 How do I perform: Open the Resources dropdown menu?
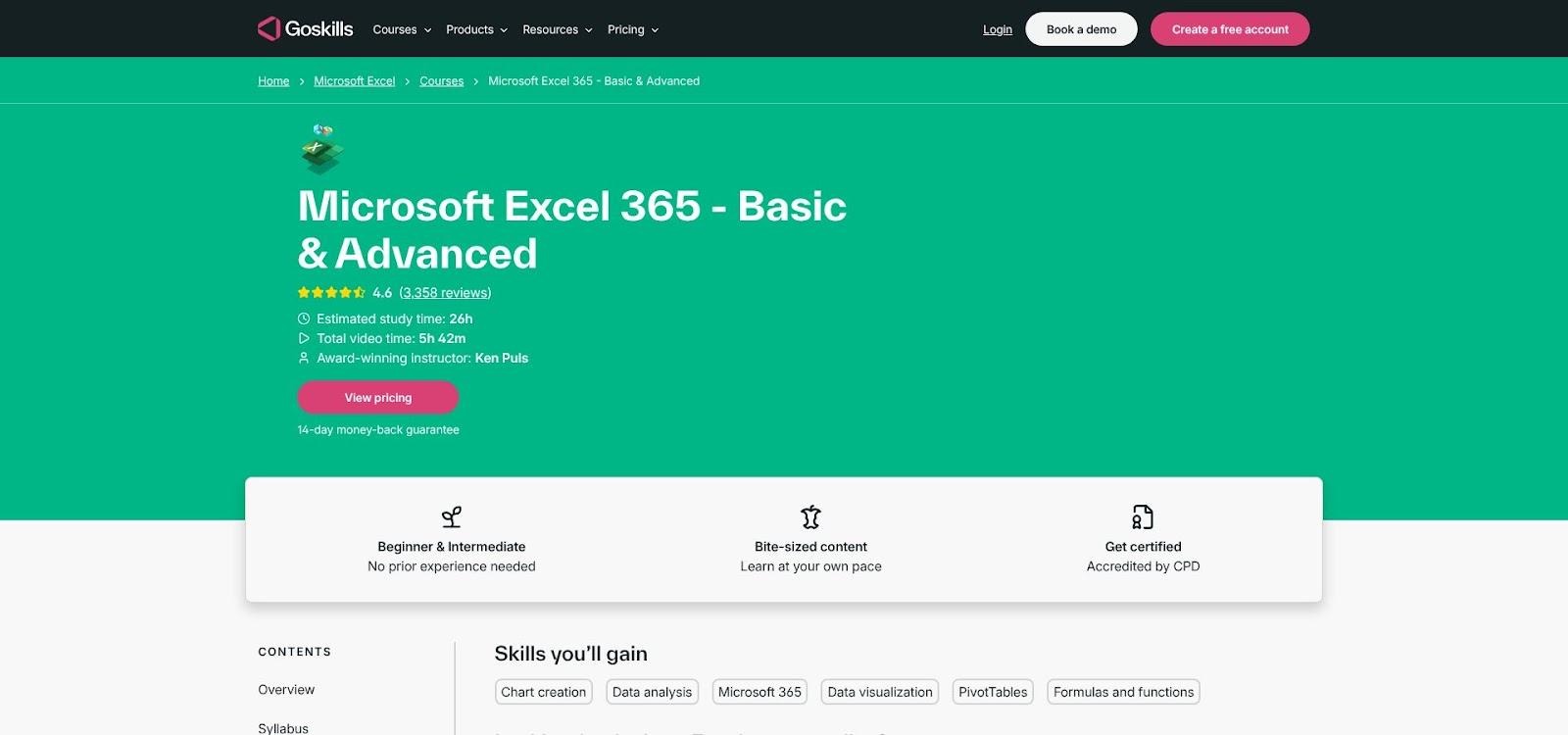click(x=558, y=29)
